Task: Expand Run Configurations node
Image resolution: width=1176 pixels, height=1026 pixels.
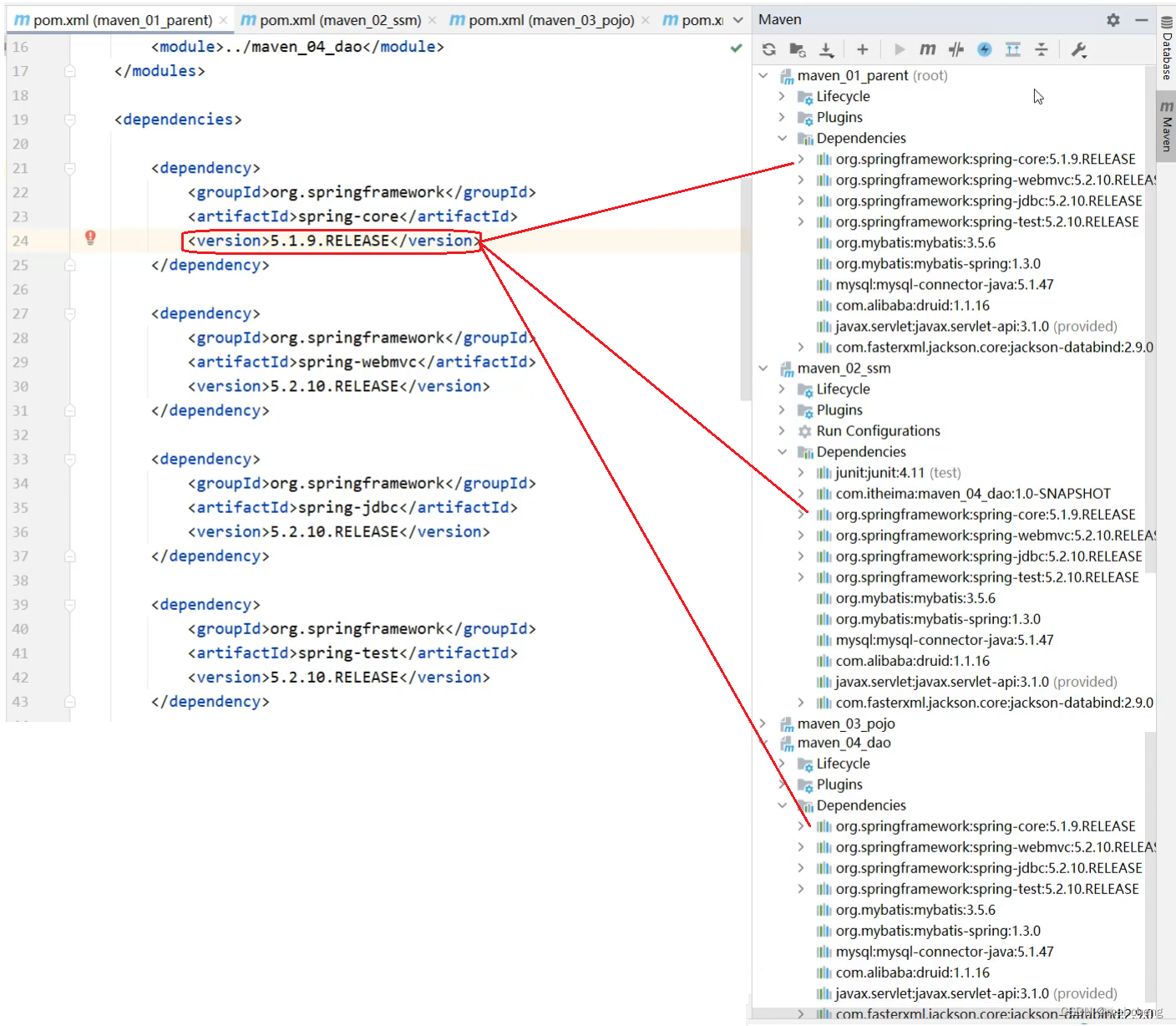Action: [x=782, y=430]
